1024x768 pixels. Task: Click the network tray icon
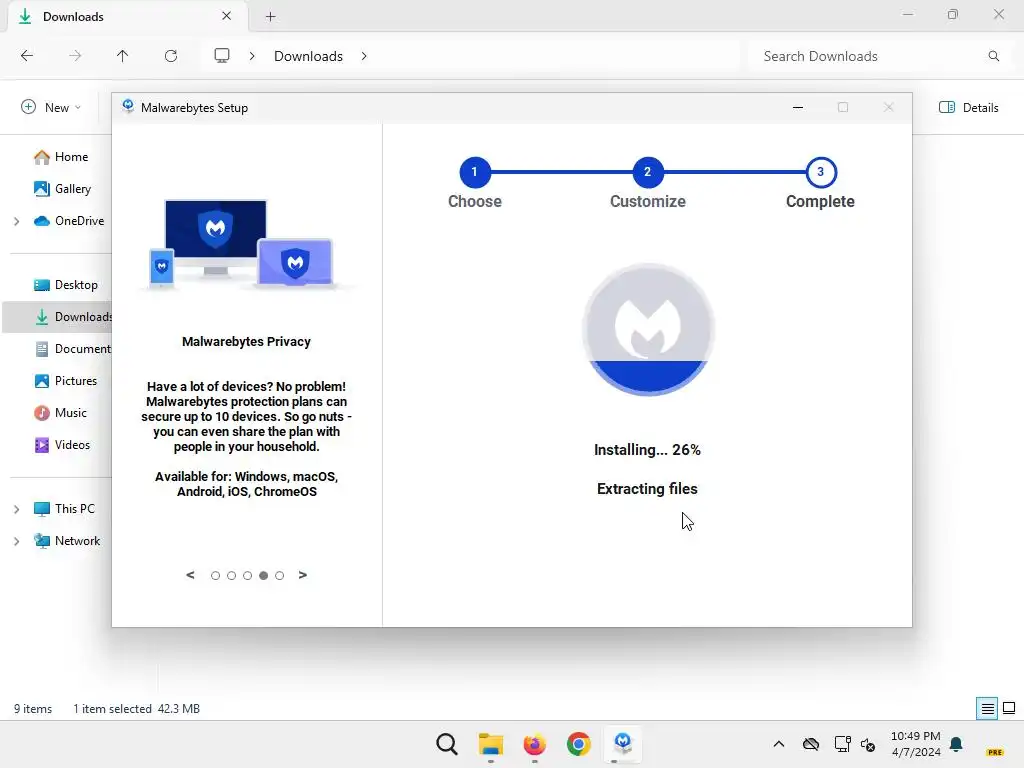click(x=842, y=744)
